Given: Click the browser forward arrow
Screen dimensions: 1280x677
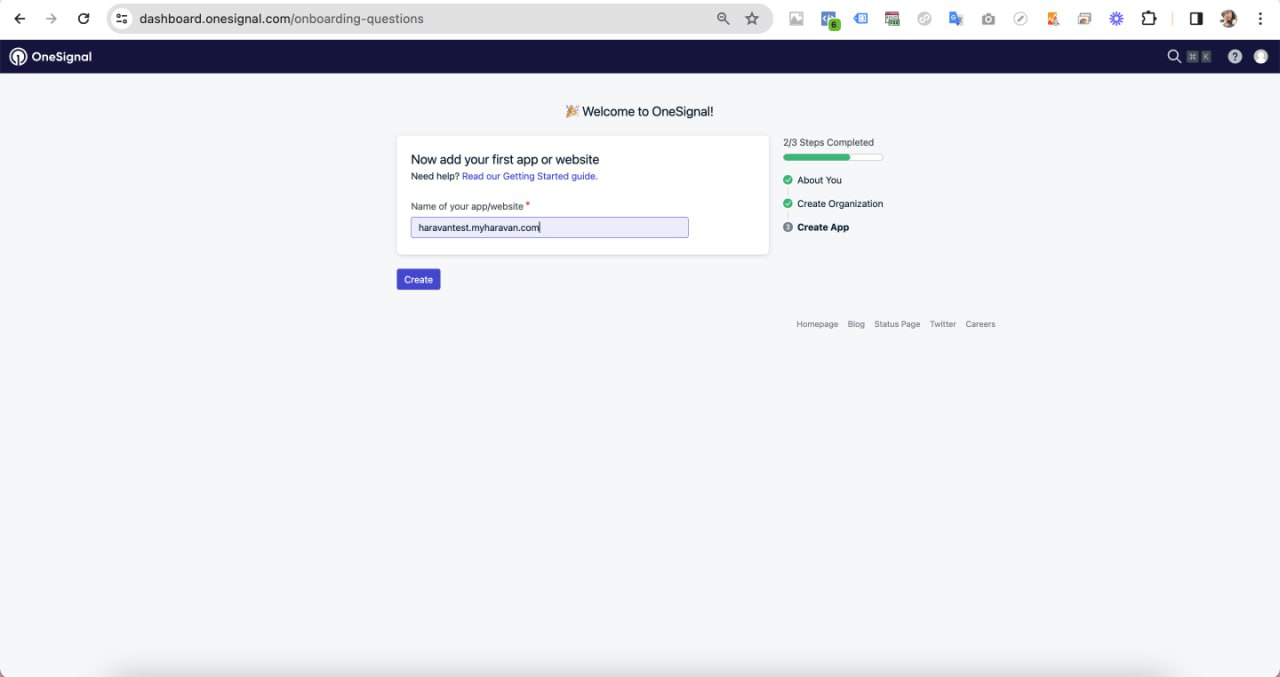Looking at the screenshot, I should point(51,18).
